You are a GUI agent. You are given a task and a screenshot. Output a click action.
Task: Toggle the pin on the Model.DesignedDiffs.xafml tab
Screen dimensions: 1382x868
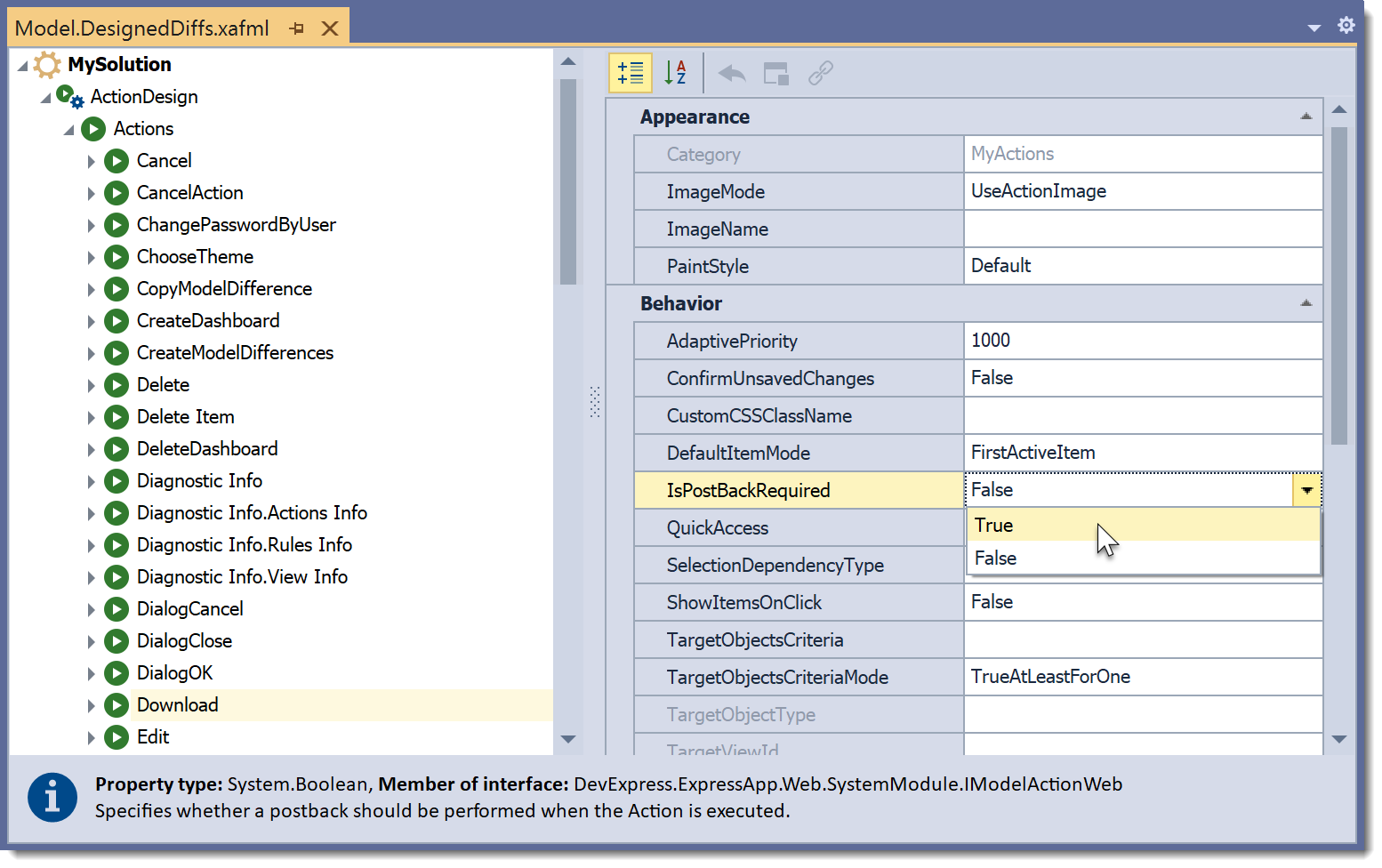(297, 28)
